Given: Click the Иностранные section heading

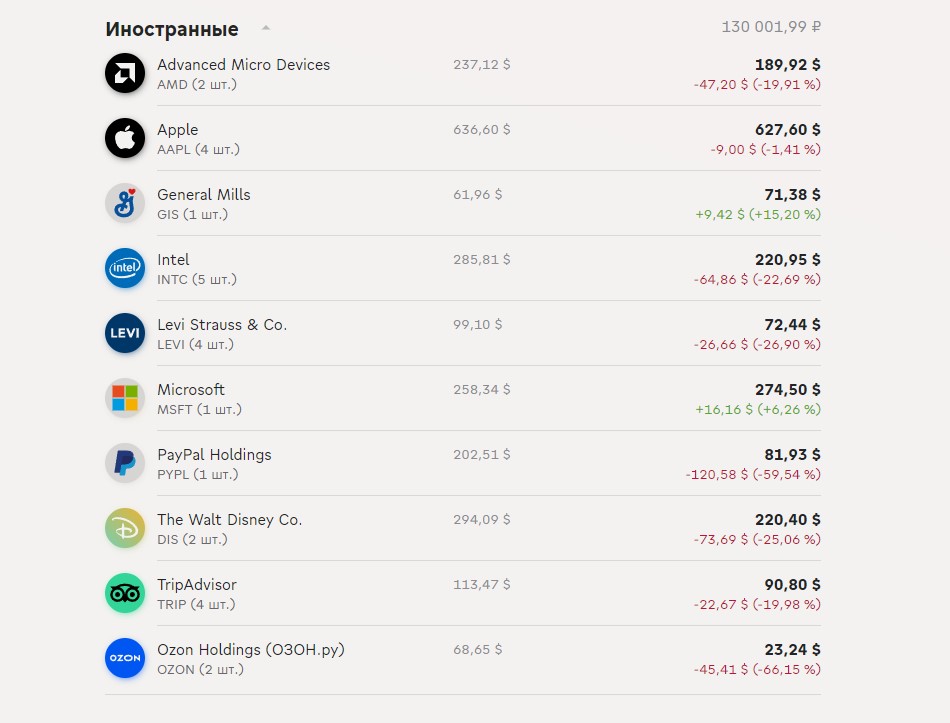Looking at the screenshot, I should (172, 29).
